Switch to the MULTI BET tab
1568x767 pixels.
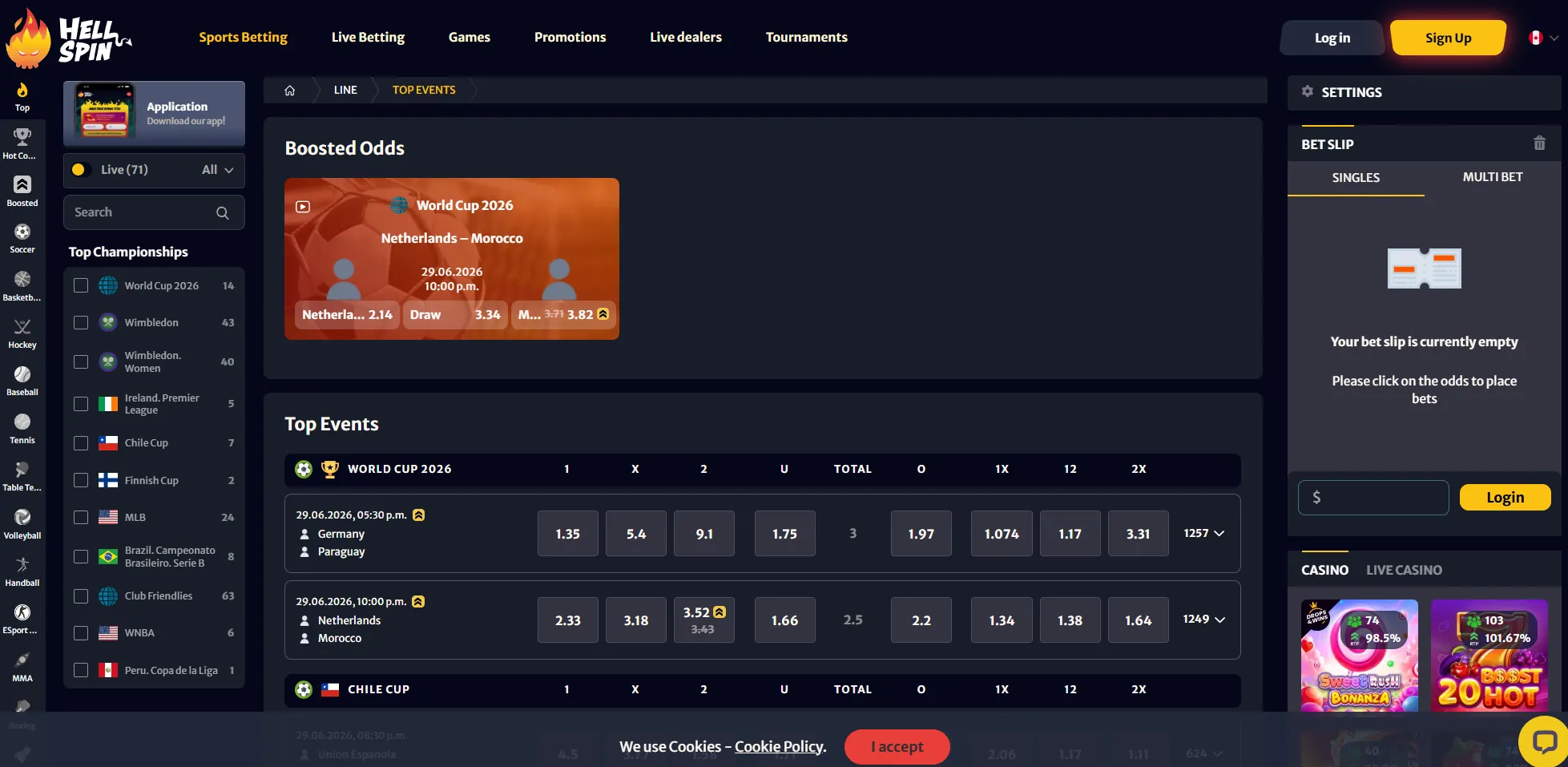coord(1492,177)
